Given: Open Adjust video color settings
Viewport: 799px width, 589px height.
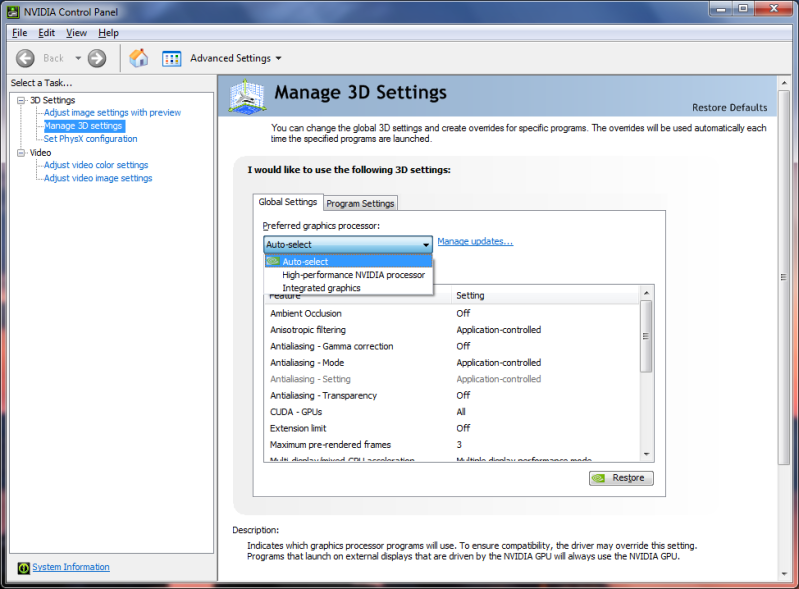Looking at the screenshot, I should click(x=96, y=165).
